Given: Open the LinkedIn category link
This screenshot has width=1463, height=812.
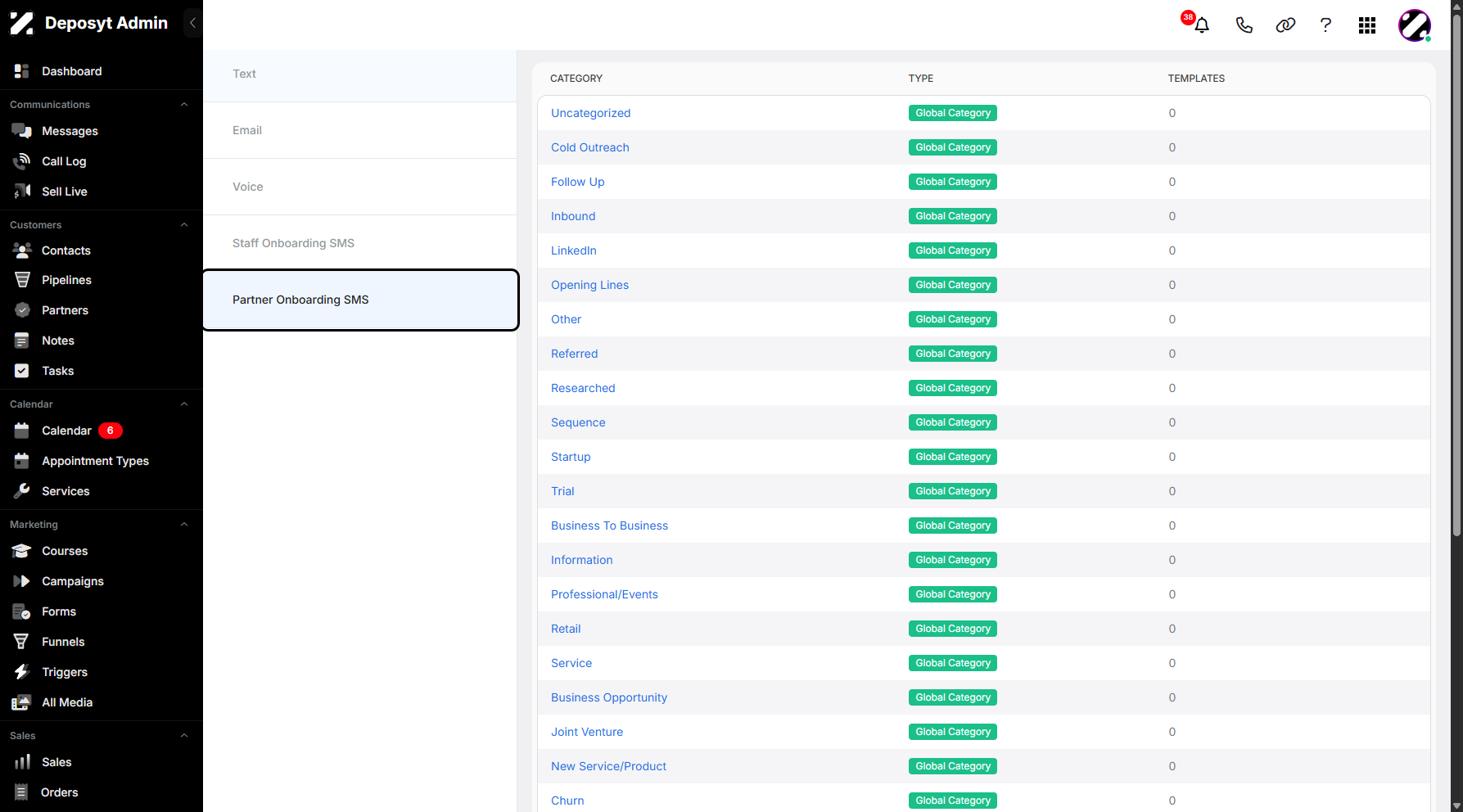Looking at the screenshot, I should point(574,250).
